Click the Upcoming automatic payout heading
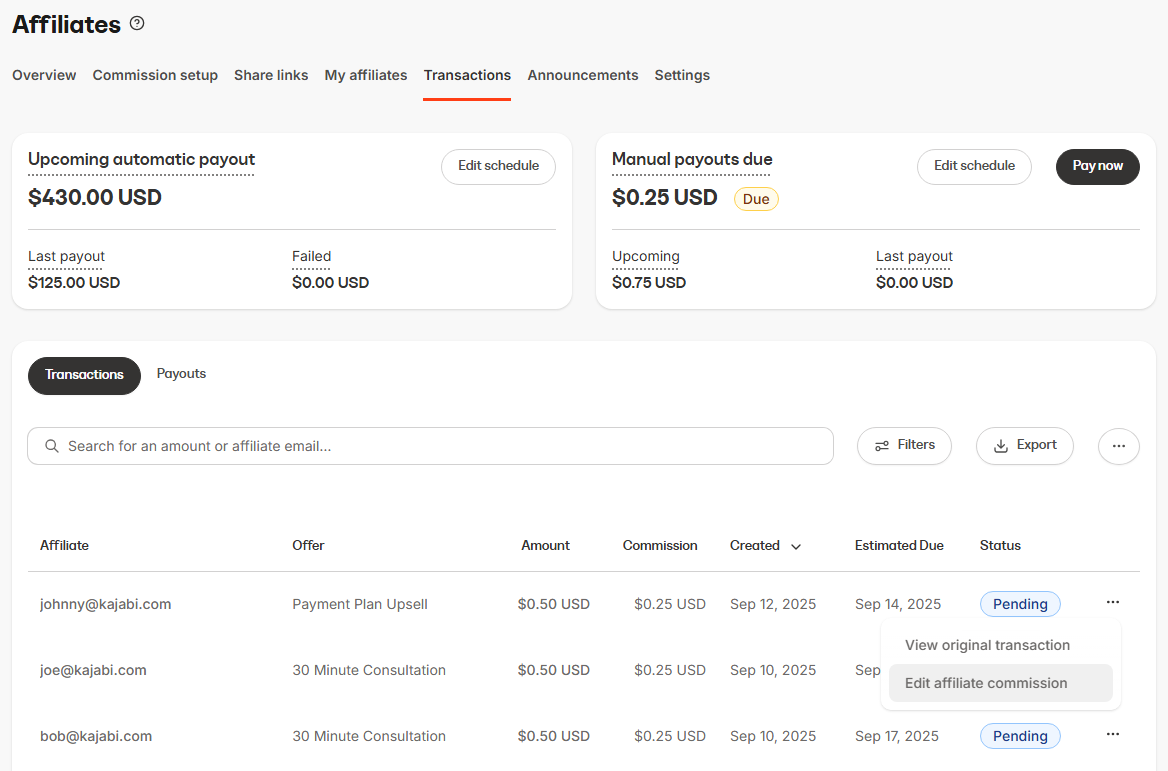This screenshot has height=771, width=1168. (142, 159)
